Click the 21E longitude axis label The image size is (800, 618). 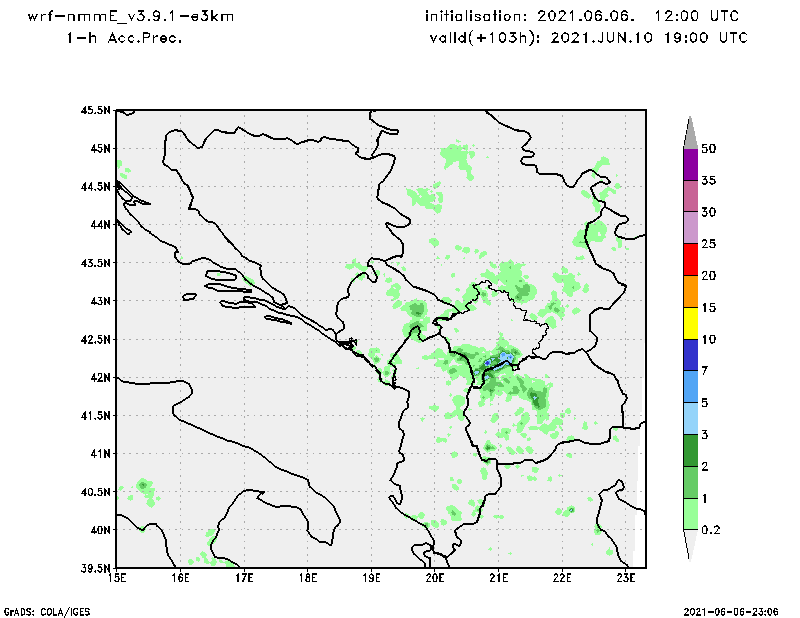(x=498, y=578)
